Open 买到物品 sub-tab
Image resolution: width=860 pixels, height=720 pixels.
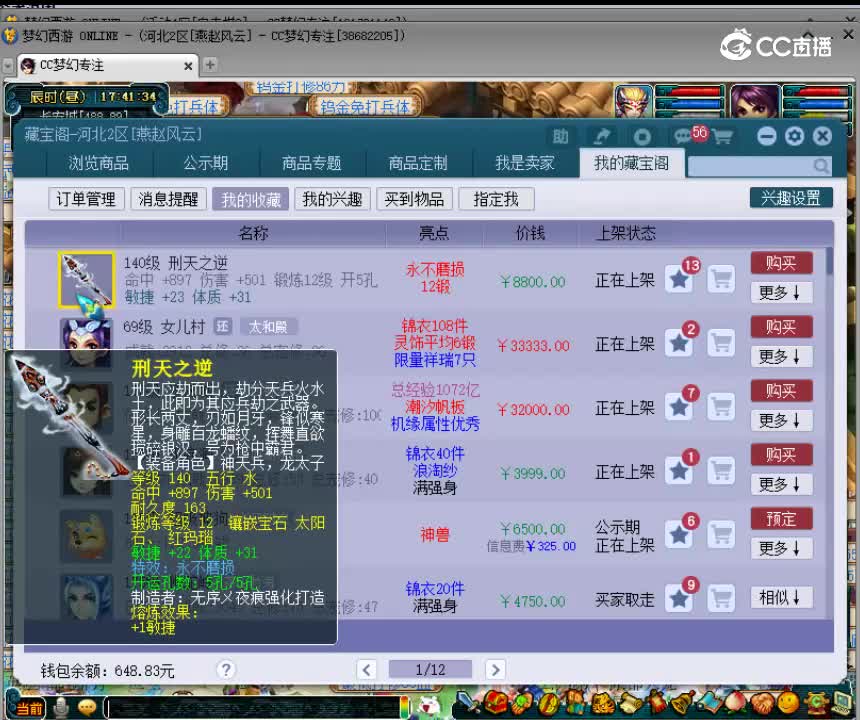[x=414, y=199]
